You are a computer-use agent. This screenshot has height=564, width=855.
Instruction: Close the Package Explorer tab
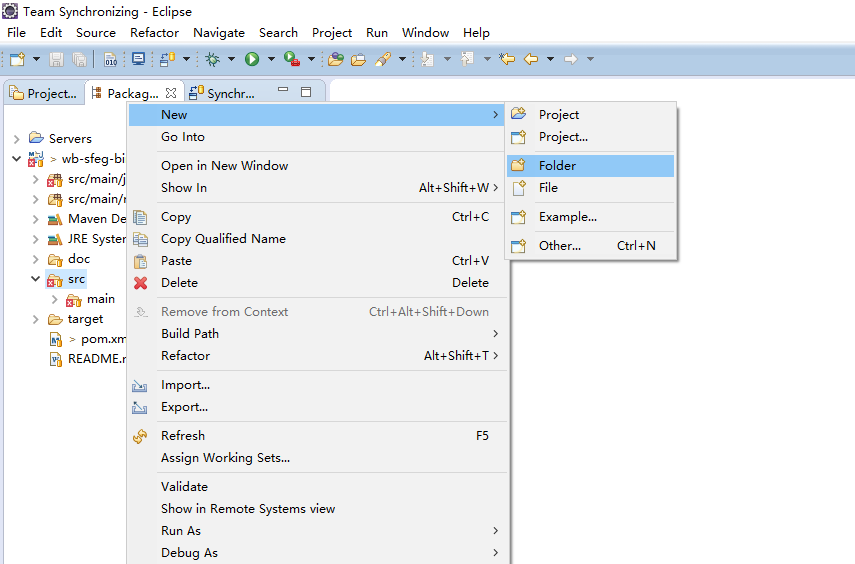pos(171,93)
